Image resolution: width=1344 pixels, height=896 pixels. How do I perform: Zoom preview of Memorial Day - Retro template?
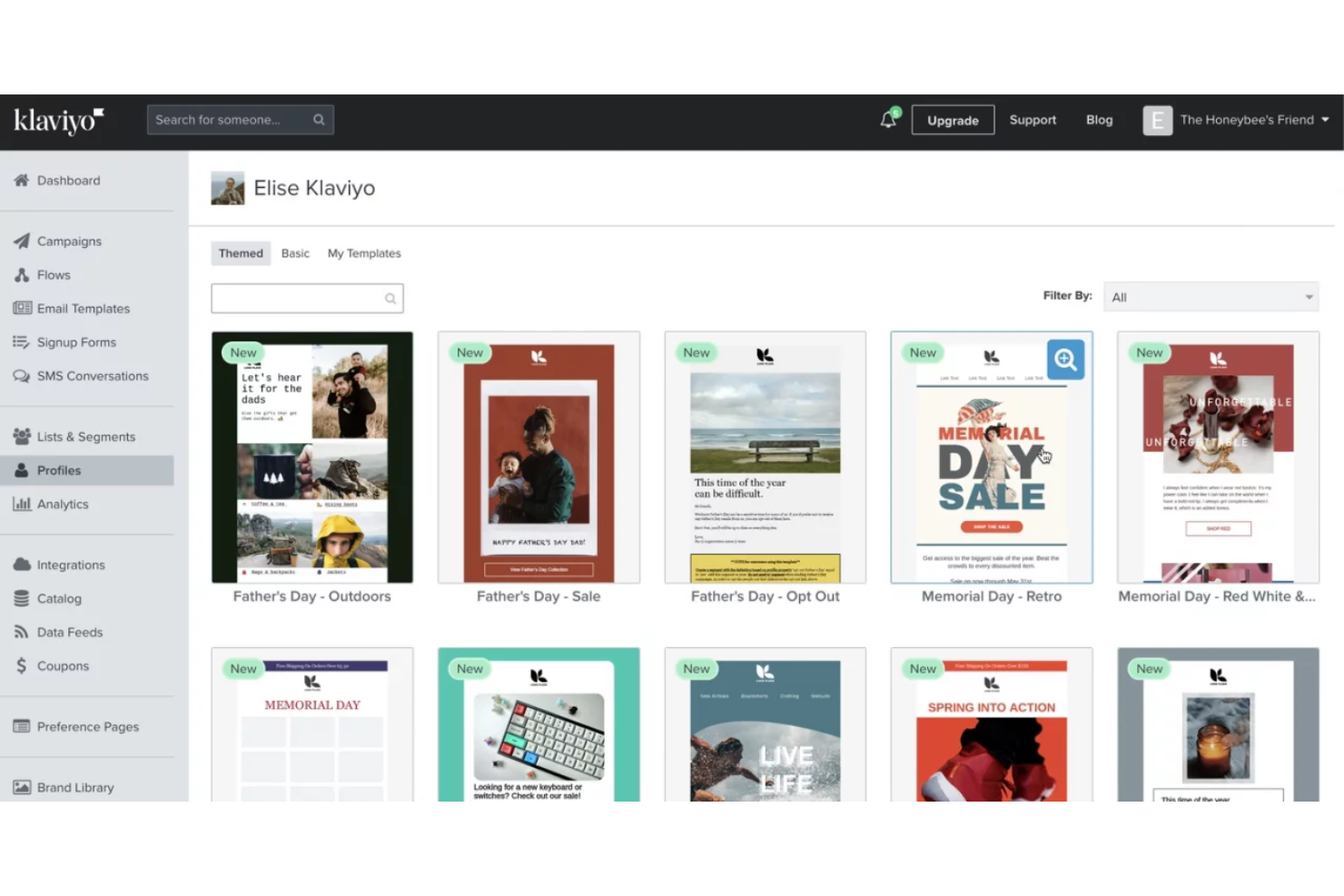pos(1064,359)
